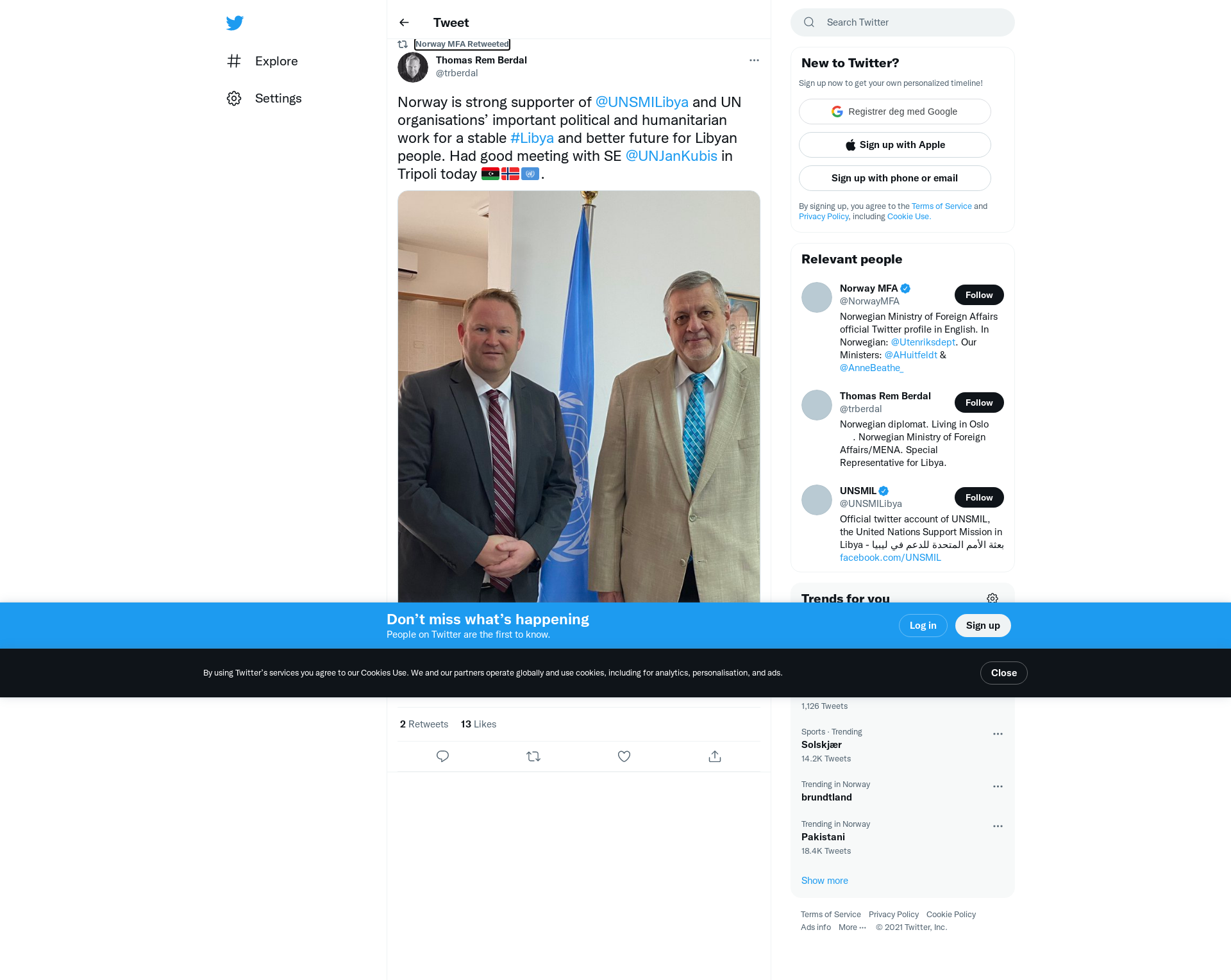Retweet using the retweet arrows icon
This screenshot has height=980, width=1231.
533,756
